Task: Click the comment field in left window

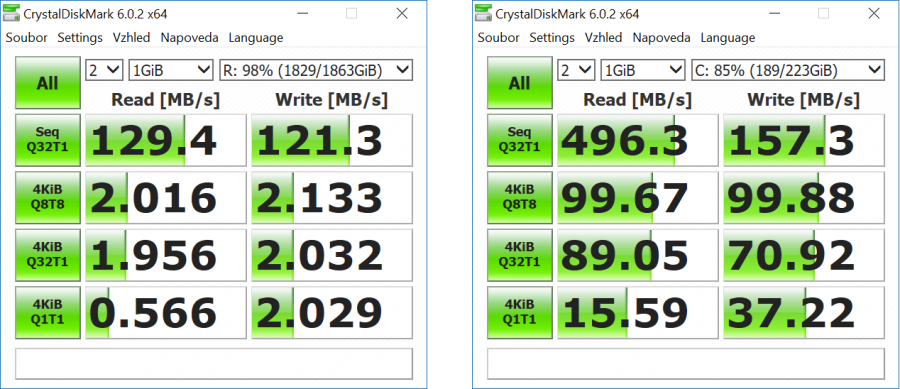Action: [x=214, y=363]
